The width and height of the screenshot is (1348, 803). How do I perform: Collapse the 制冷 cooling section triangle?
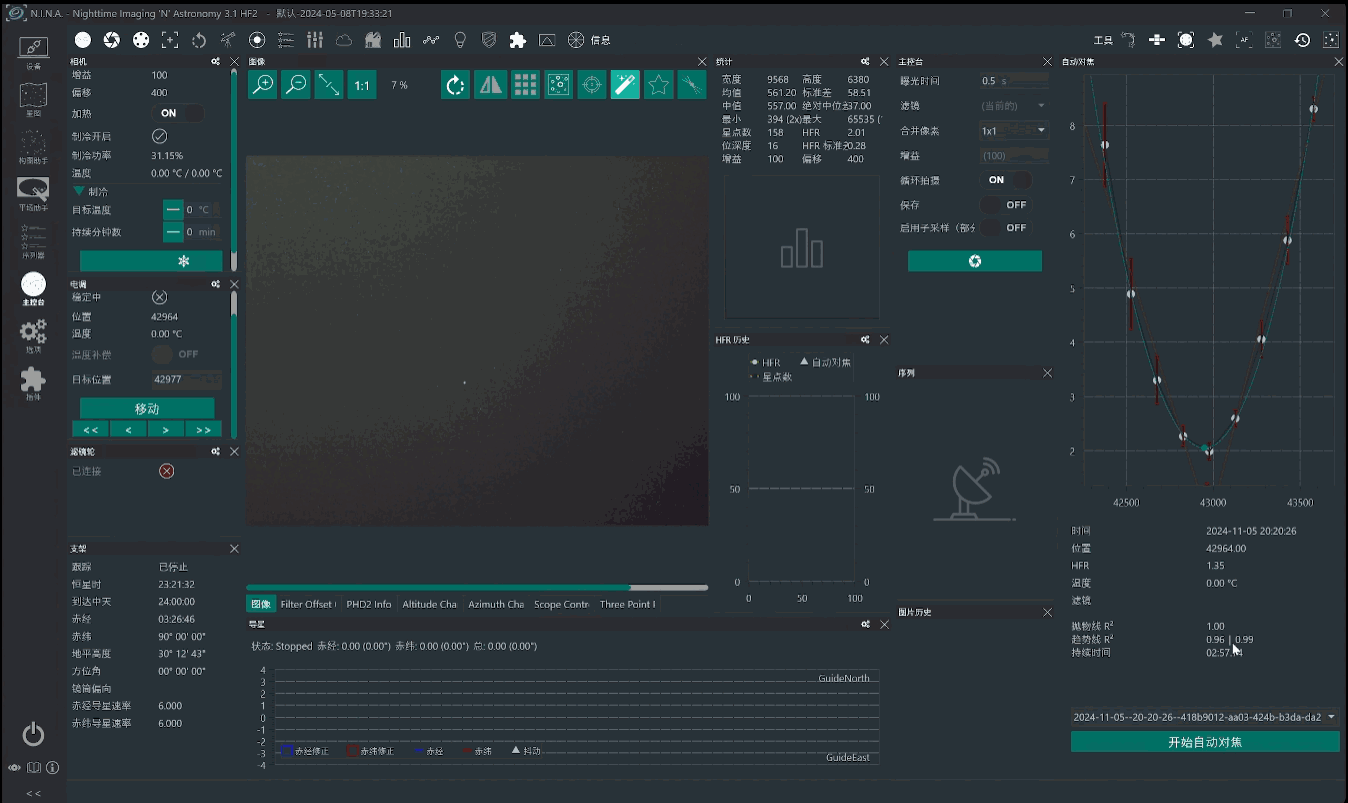point(78,191)
